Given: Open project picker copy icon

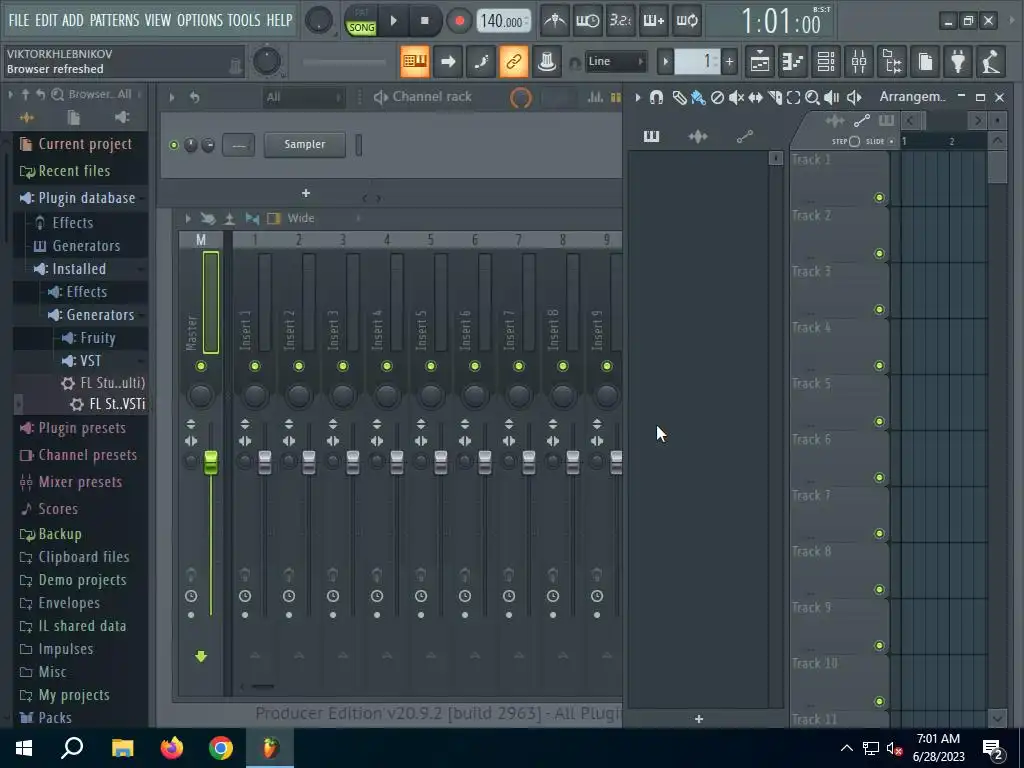Looking at the screenshot, I should click(925, 61).
